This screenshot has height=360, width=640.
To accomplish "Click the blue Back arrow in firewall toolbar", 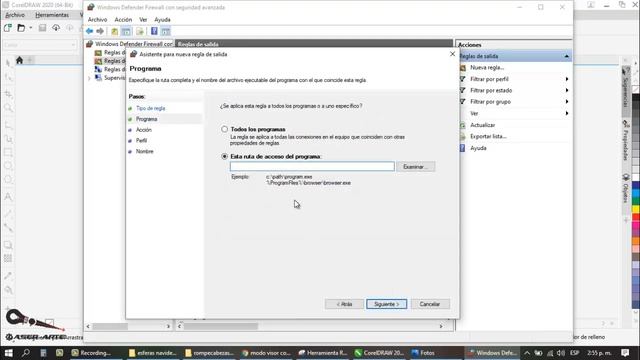I will 89,31.
